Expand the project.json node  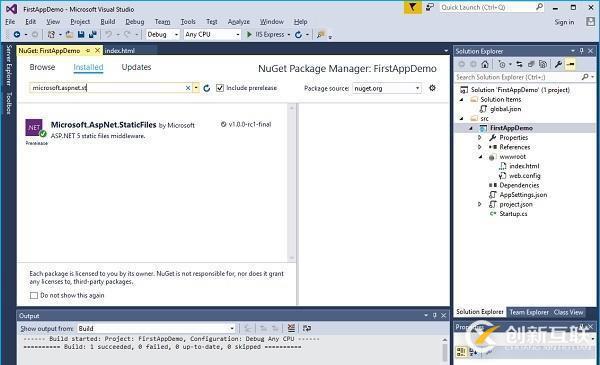coord(480,204)
